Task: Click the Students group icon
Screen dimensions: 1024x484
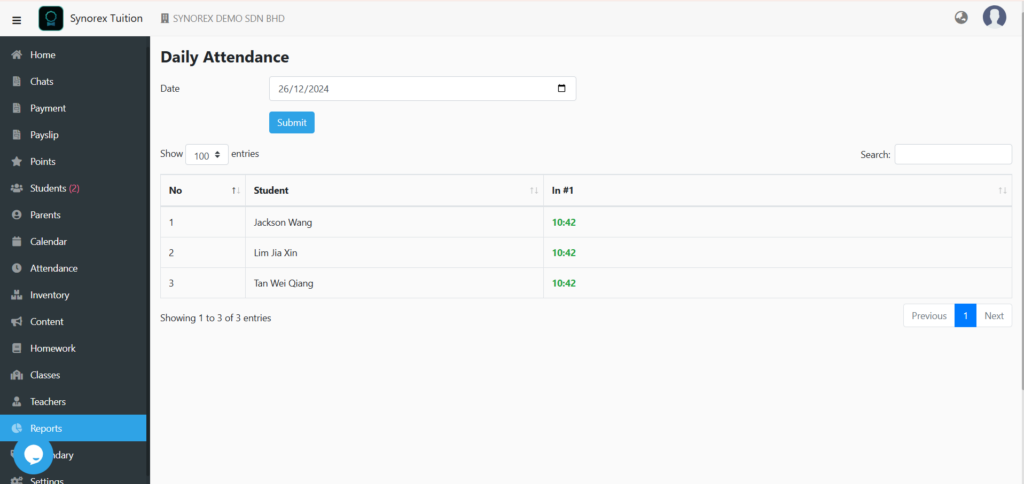Action: pyautogui.click(x=18, y=188)
